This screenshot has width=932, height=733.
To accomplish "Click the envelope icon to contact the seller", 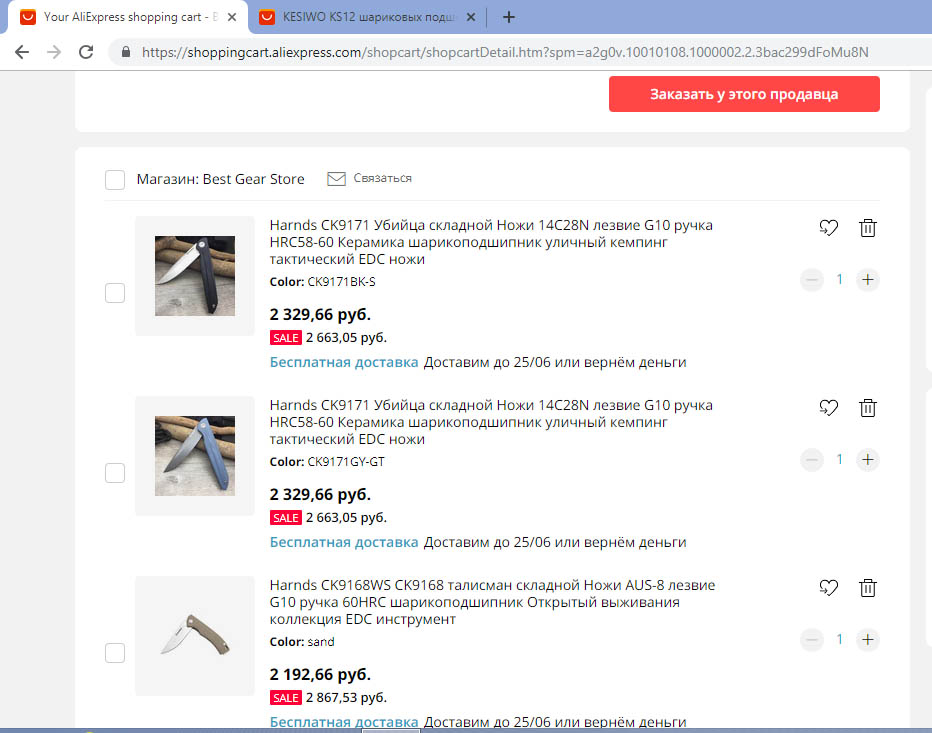I will tap(336, 178).
